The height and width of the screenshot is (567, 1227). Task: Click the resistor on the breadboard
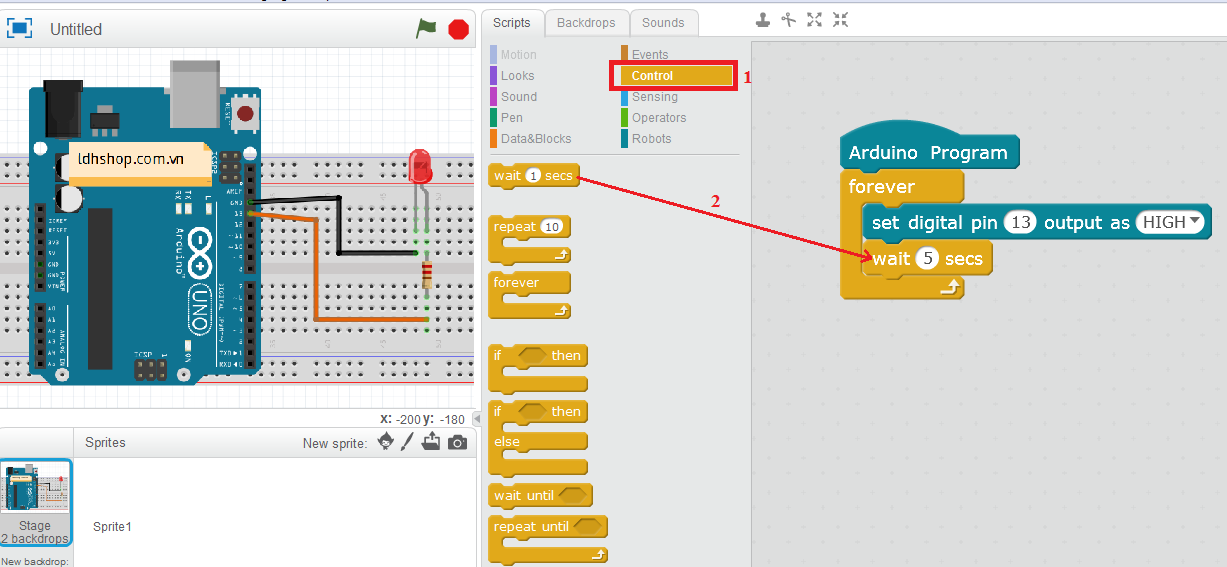(x=427, y=273)
